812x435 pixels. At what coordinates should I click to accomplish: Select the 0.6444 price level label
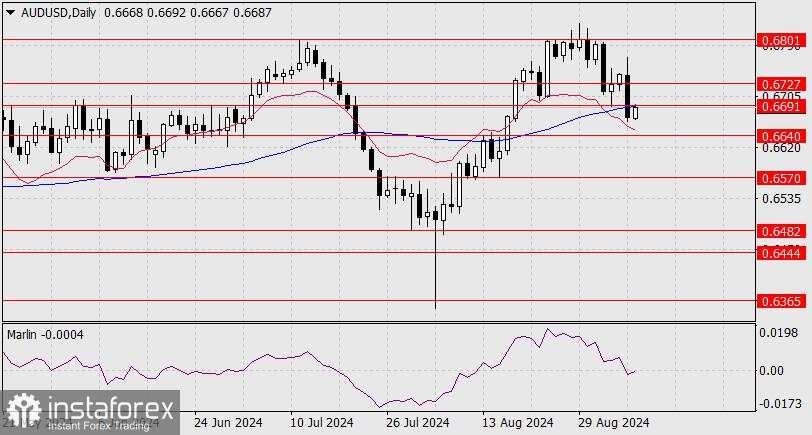point(780,253)
